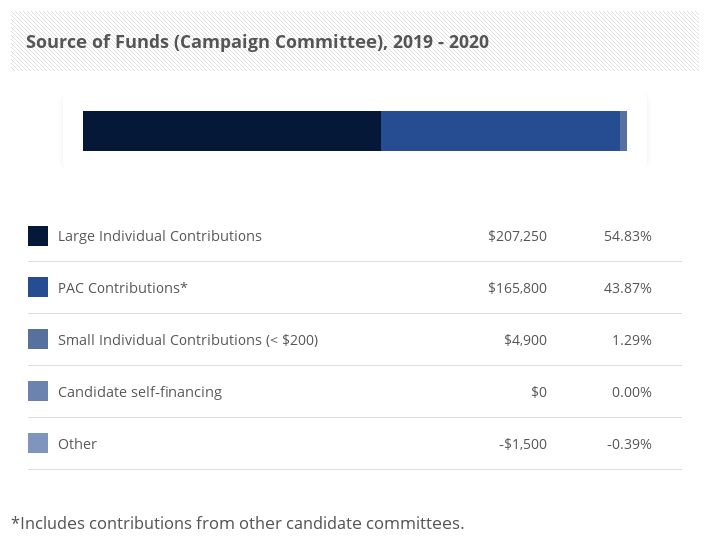Click the Other row label
Screen dimensions: 711x547
[77, 444]
